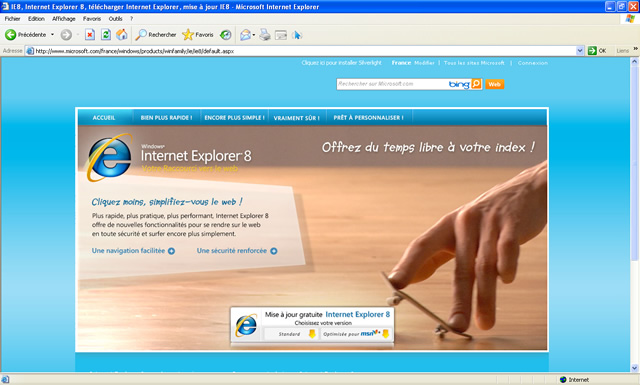Click the 'Rechercher sur Microsoft.com' search box
This screenshot has width=640, height=385.
click(392, 84)
